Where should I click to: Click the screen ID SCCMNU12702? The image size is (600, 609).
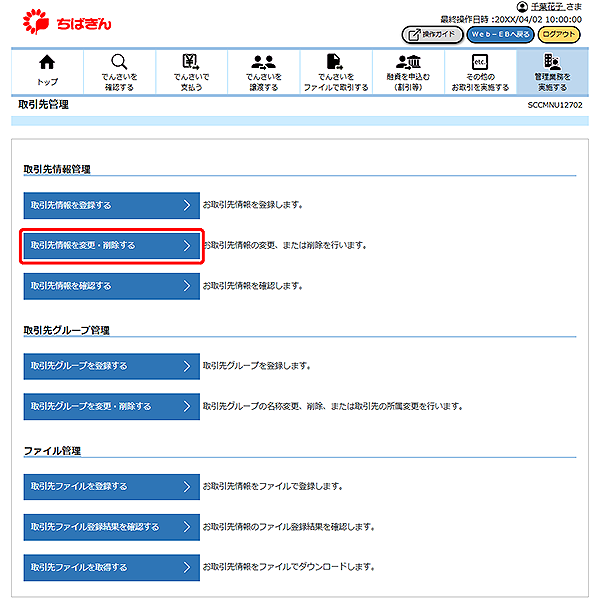555,105
